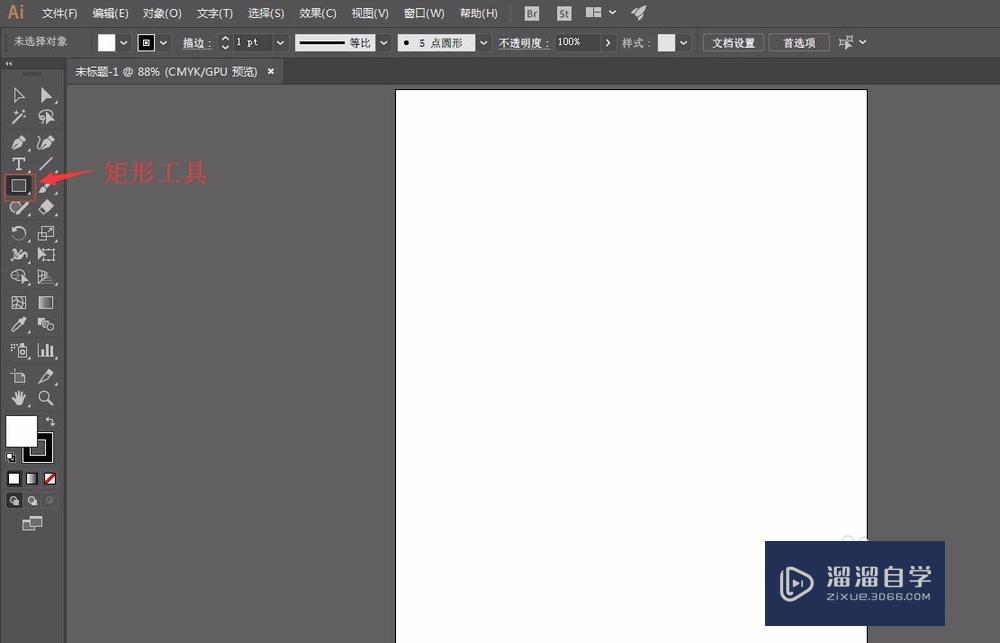Expand stroke weight dropdown
1000x643 pixels.
pos(281,43)
